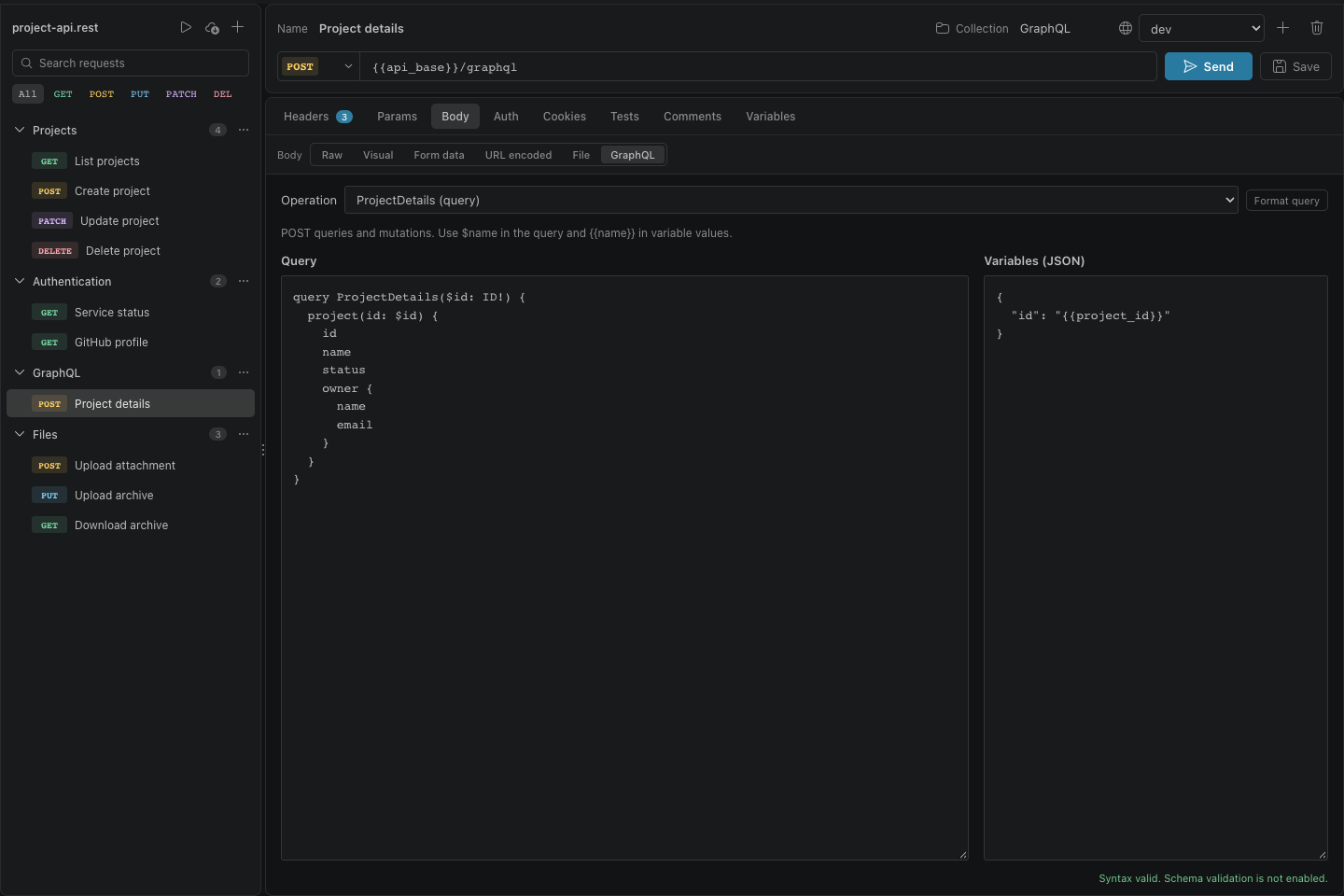1344x896 pixels.
Task: Add a new request with sidebar plus icon
Action: tap(238, 27)
